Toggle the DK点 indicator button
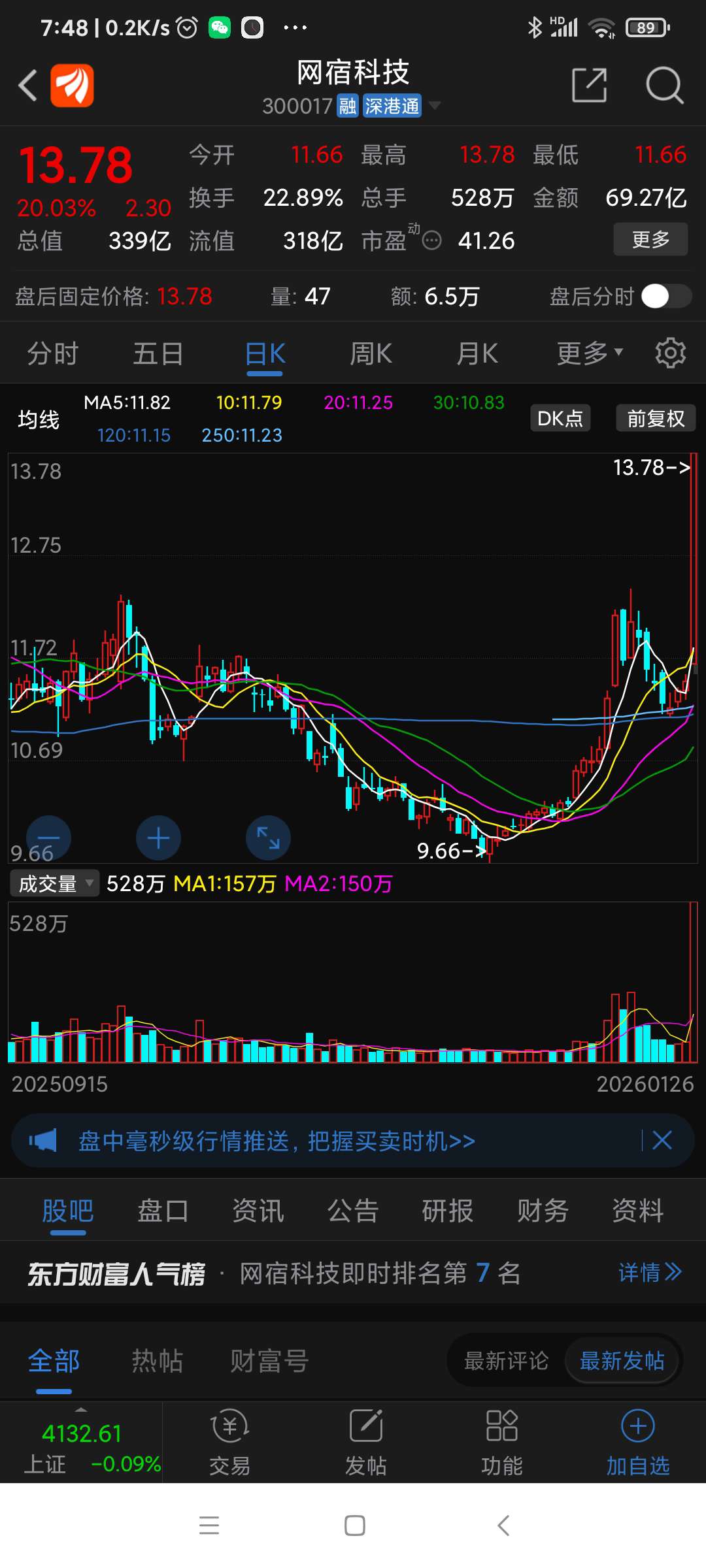Viewport: 706px width, 1568px height. click(560, 418)
